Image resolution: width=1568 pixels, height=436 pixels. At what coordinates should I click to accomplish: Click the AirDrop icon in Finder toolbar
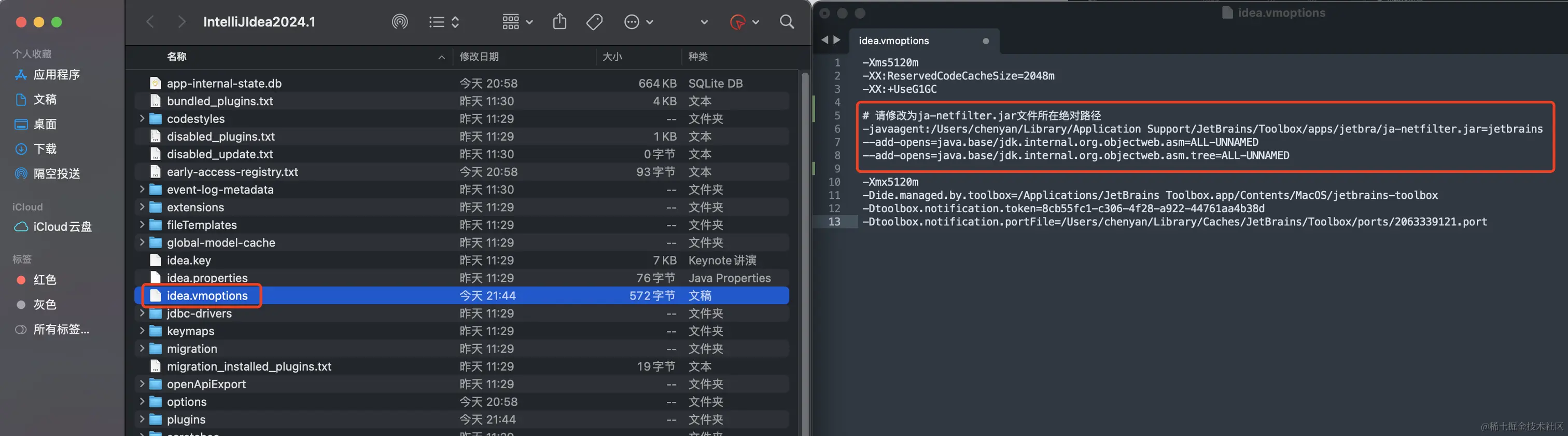click(399, 22)
